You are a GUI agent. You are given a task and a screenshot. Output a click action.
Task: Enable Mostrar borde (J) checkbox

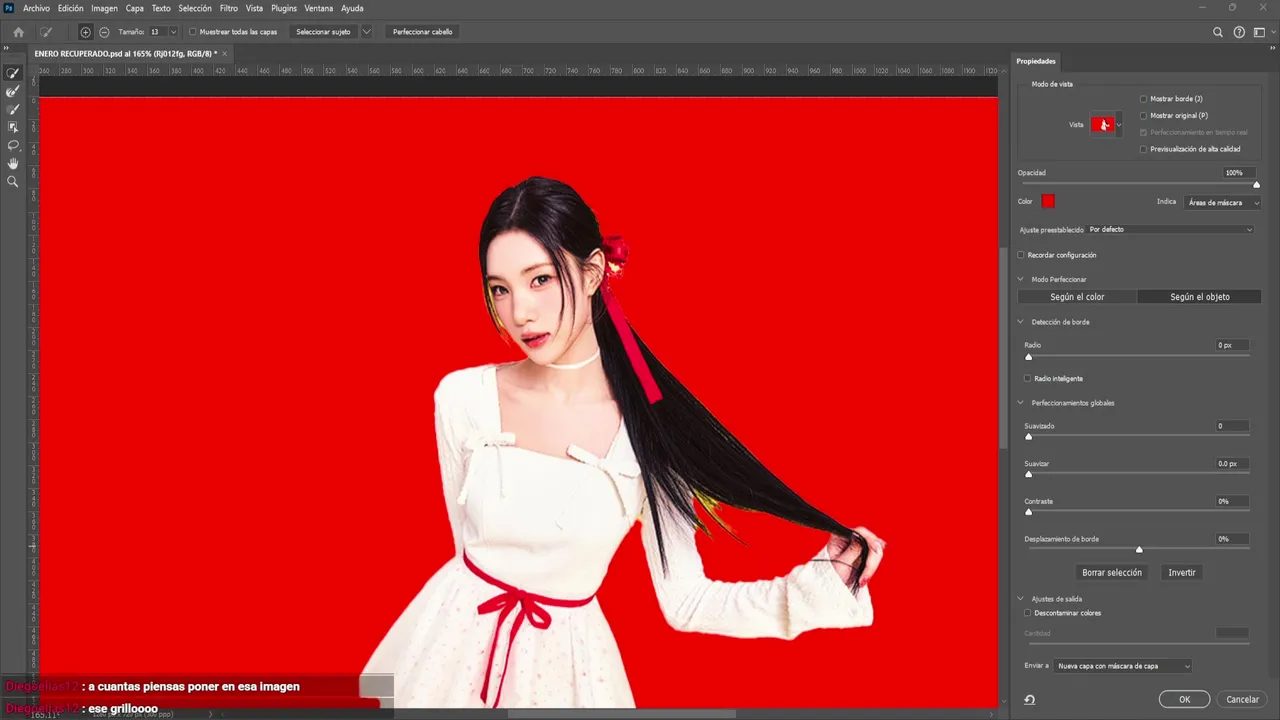(1143, 99)
